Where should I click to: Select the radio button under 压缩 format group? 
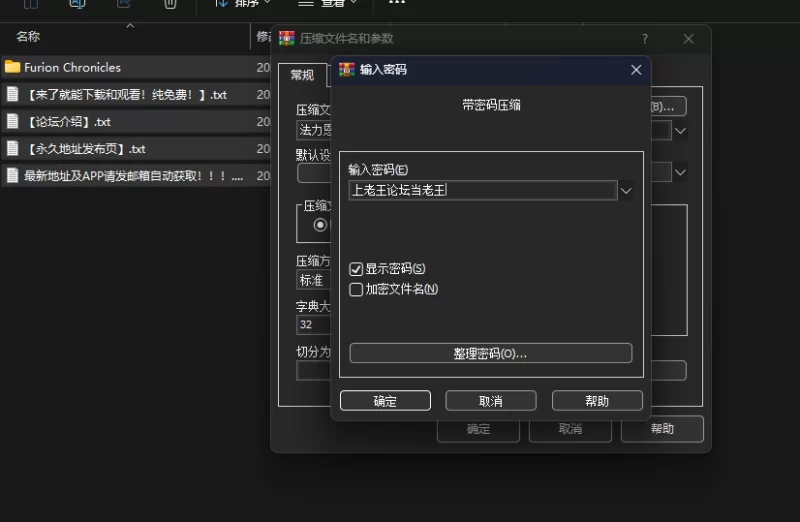[x=320, y=225]
